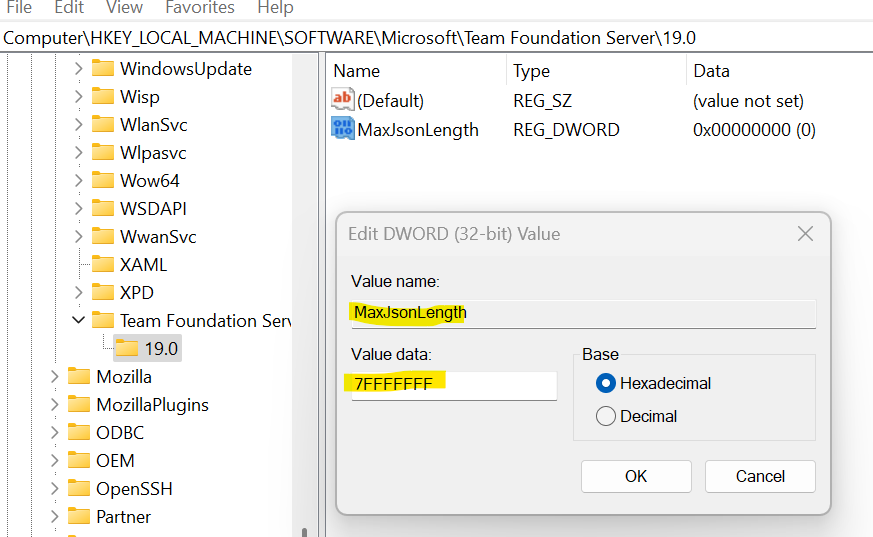This screenshot has height=537, width=873.
Task: Select the (Default) value name
Action: [390, 101]
